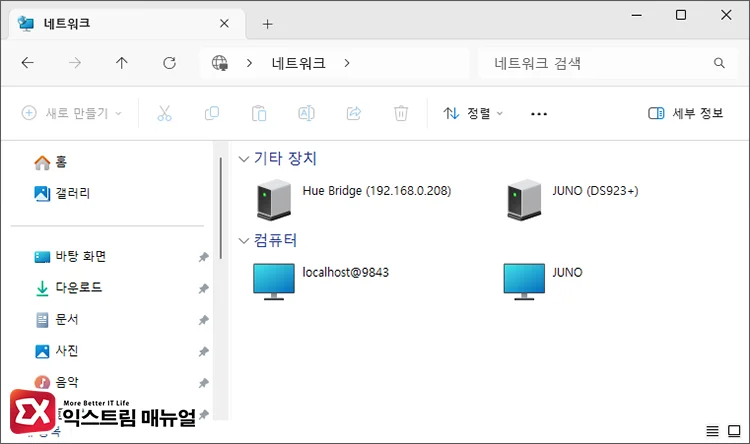Image resolution: width=750 pixels, height=444 pixels.
Task: Close the 네트워크 tab
Action: pyautogui.click(x=224, y=23)
